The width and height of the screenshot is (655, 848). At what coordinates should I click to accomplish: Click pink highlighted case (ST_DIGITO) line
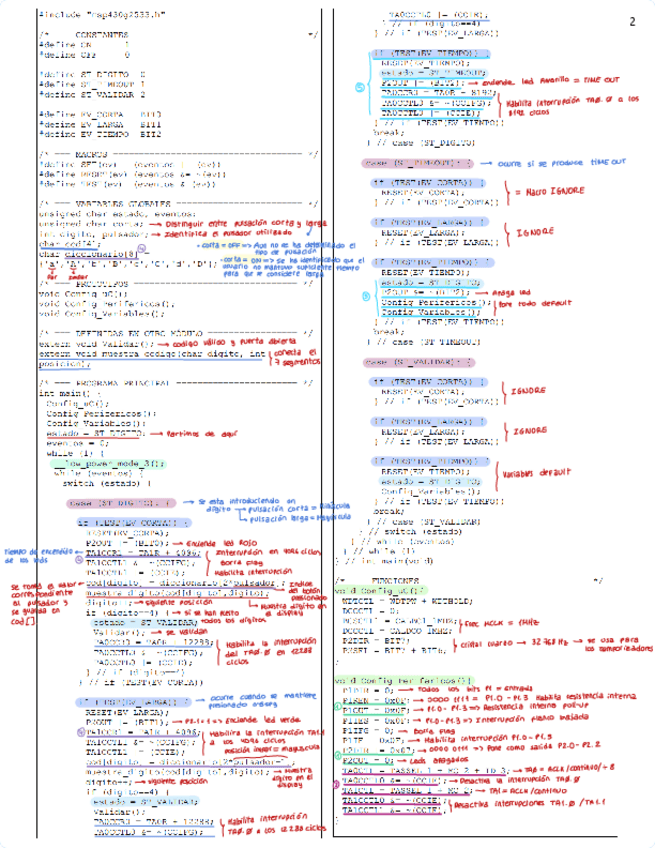[121, 502]
